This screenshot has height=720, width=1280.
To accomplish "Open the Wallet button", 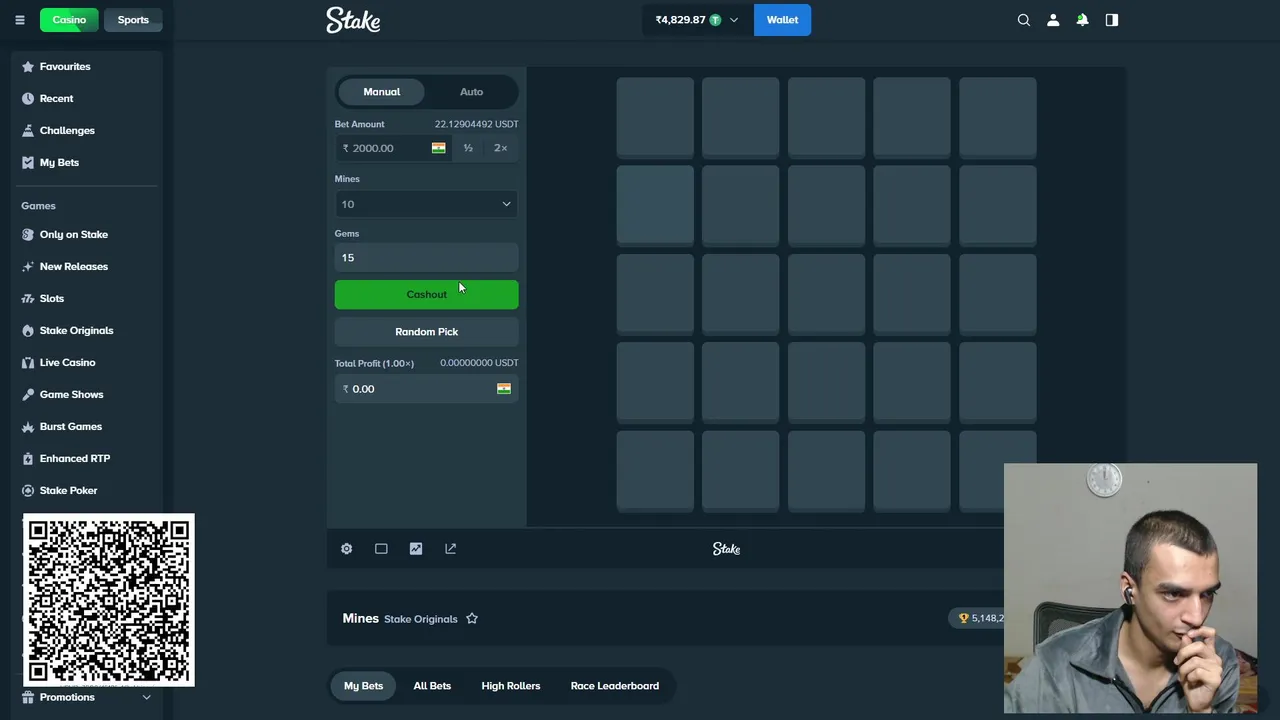I will (x=782, y=20).
